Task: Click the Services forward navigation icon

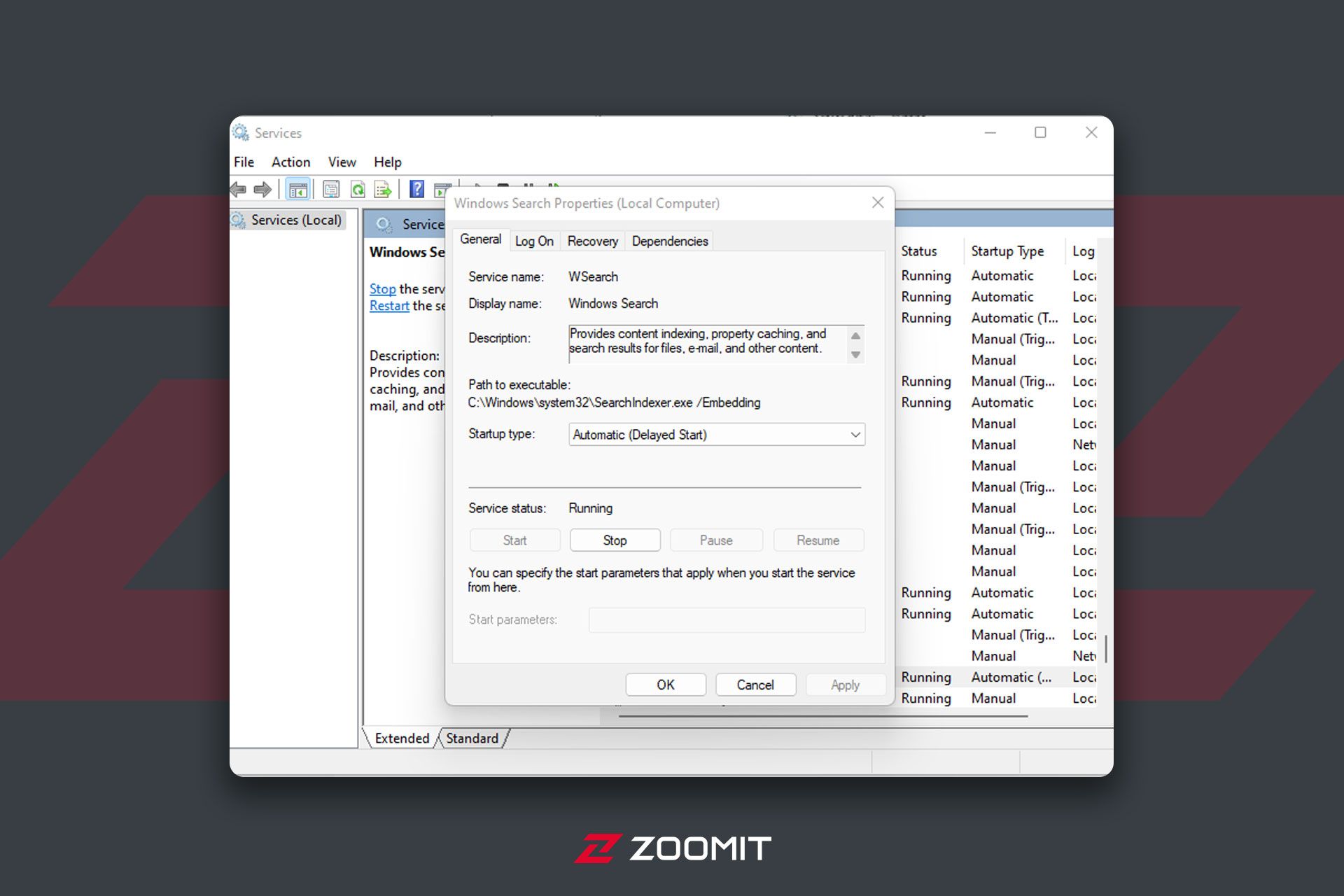Action: tap(262, 192)
